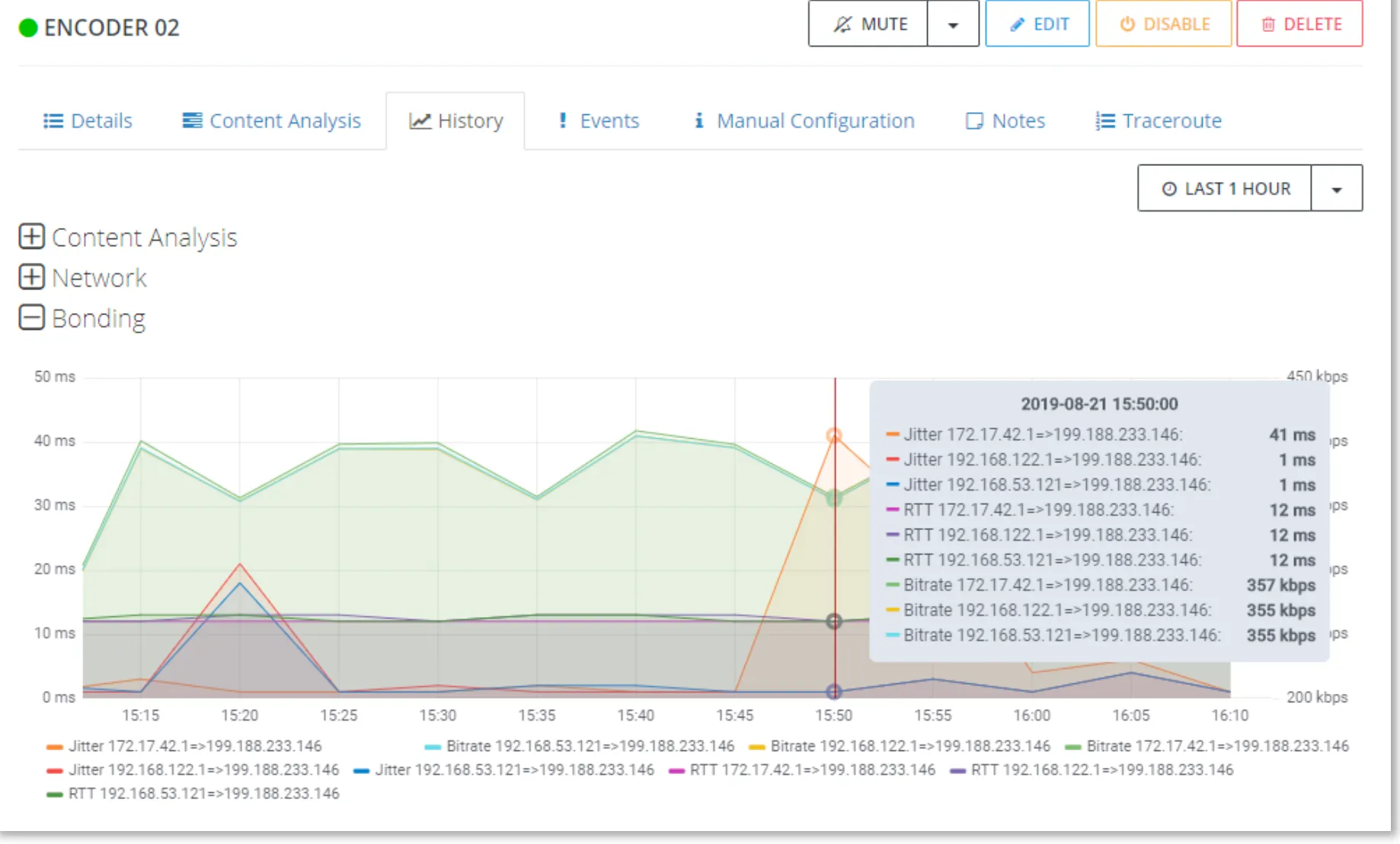1400x844 pixels.
Task: Click the power icon on Disable button
Action: pos(1127,24)
